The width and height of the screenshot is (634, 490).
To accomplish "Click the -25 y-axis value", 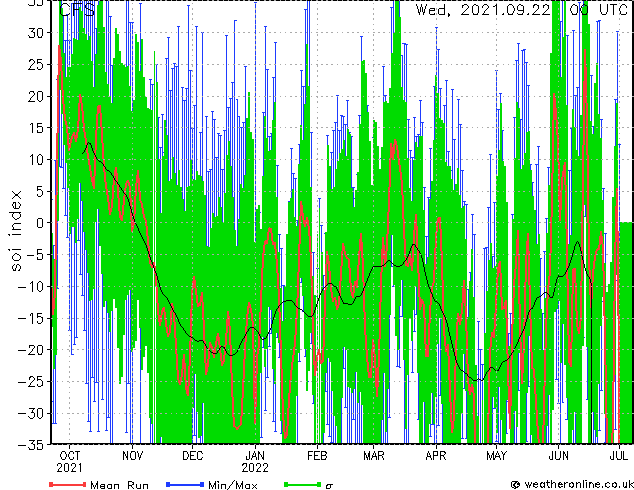I will pyautogui.click(x=32, y=381).
